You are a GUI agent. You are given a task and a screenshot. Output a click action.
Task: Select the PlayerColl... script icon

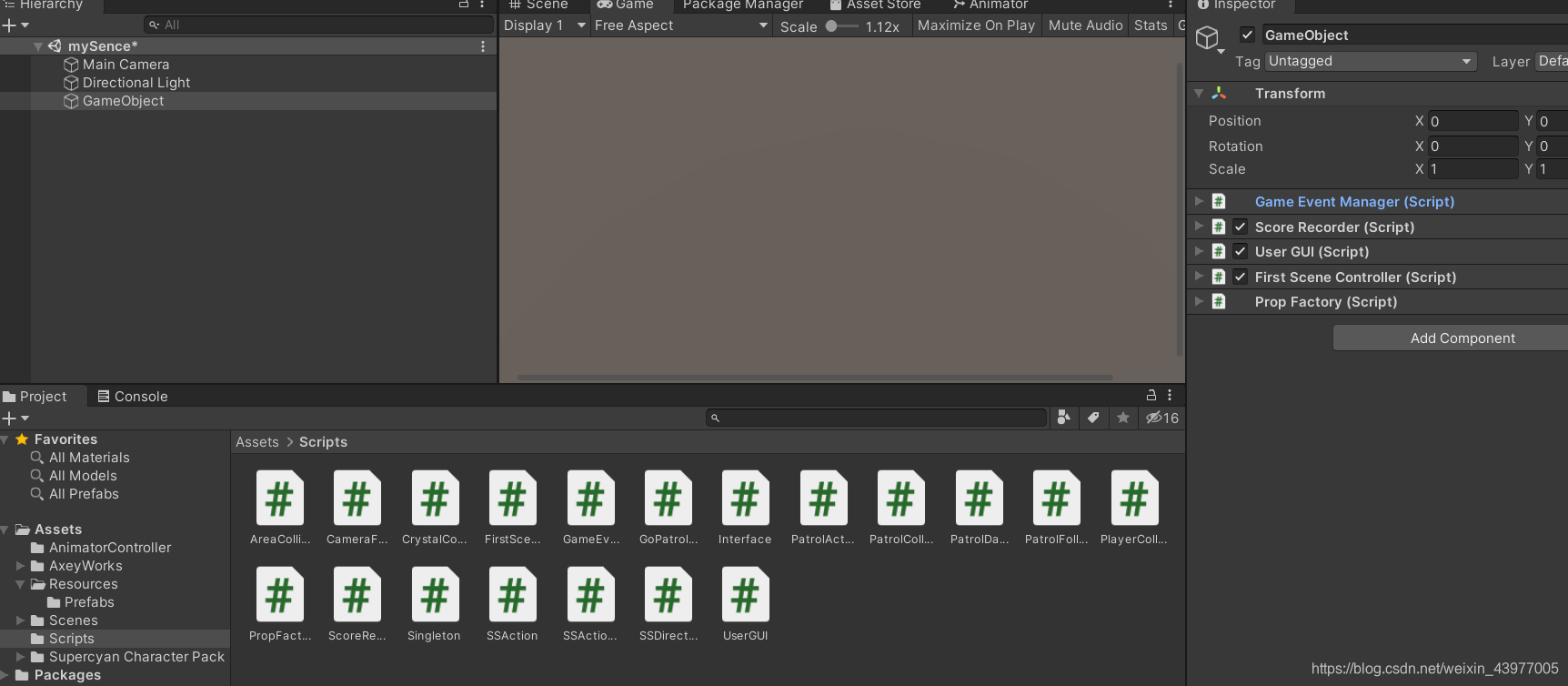coord(1135,499)
